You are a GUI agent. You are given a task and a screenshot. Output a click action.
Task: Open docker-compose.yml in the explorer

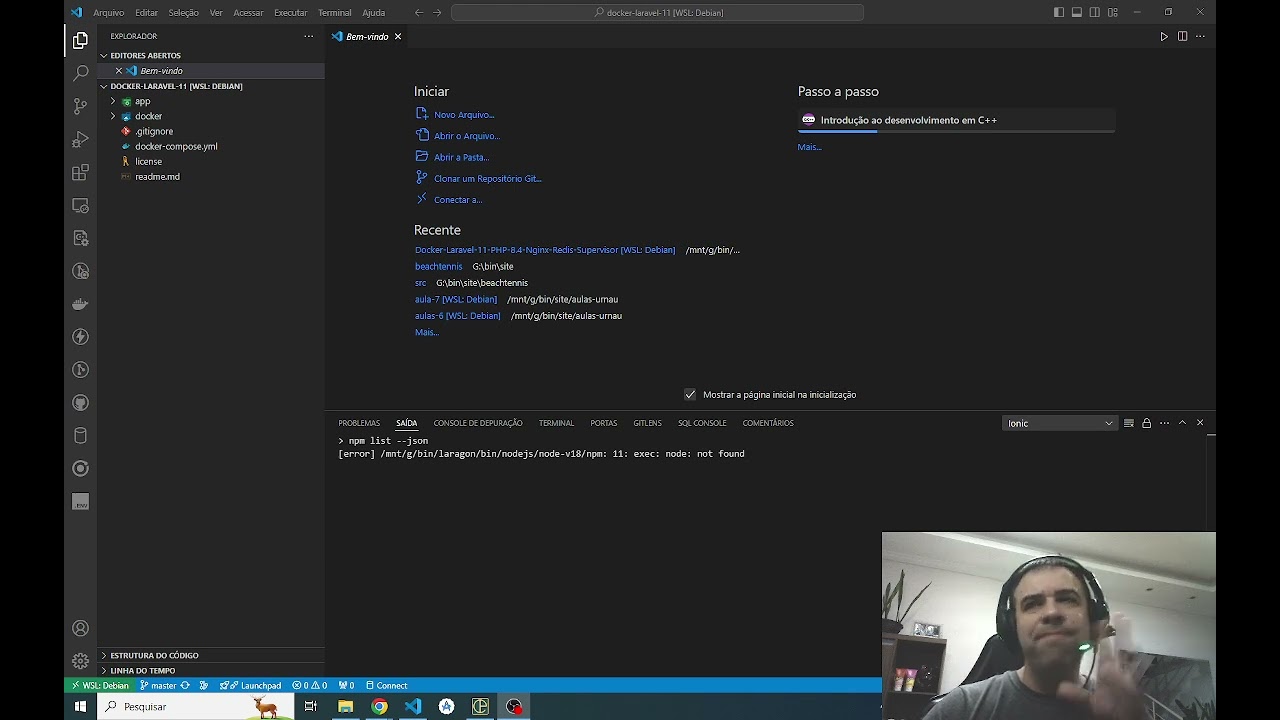point(176,146)
